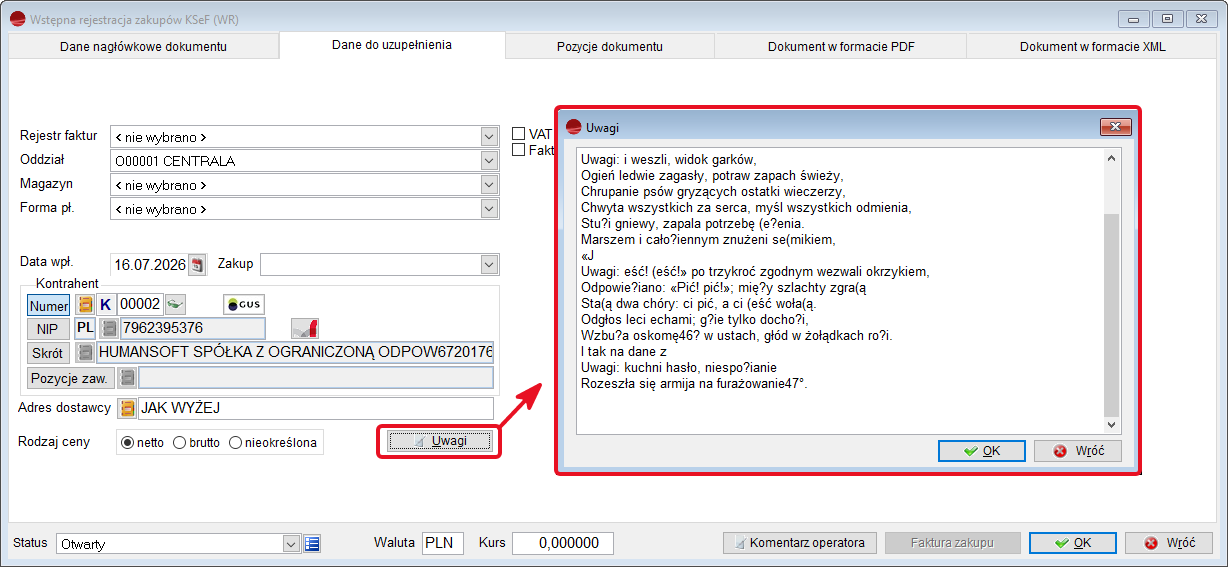
Task: Click the Data wpł. date field
Action: click(149, 265)
